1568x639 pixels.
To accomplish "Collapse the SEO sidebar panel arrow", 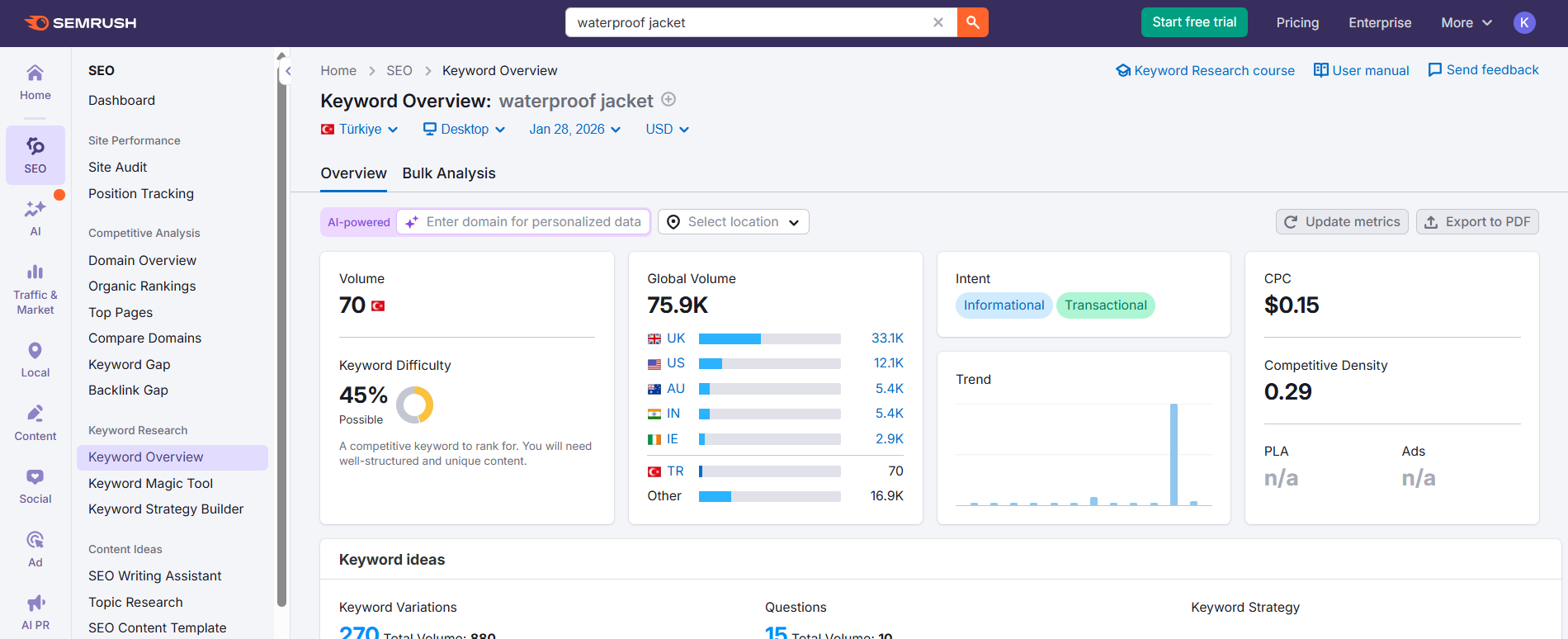I will [288, 72].
